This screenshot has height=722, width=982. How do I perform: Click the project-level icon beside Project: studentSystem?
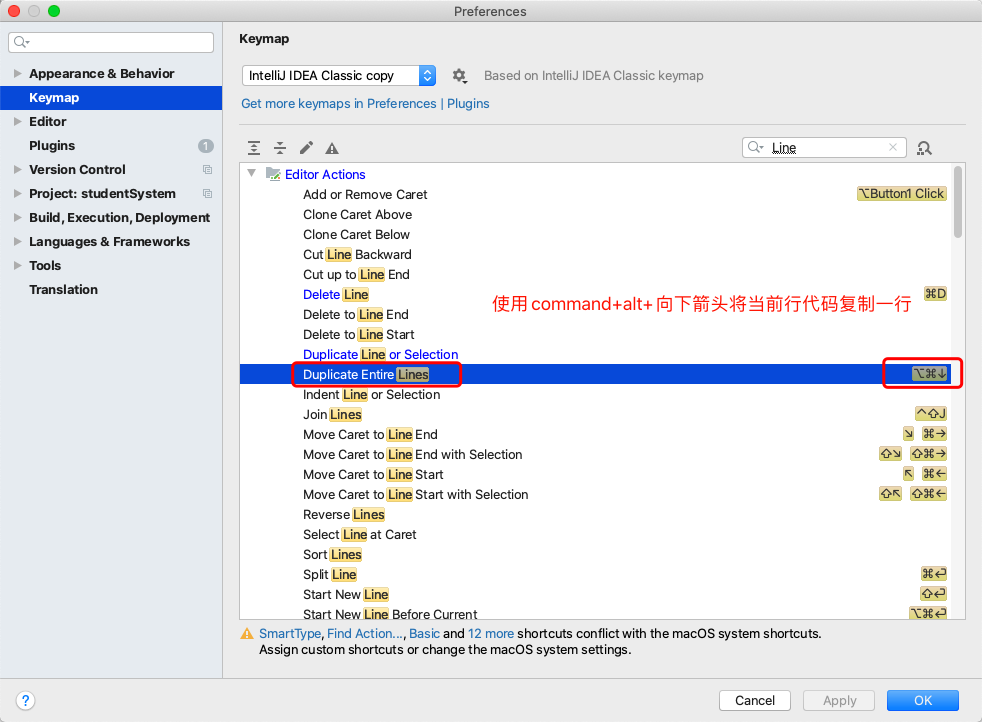click(207, 193)
